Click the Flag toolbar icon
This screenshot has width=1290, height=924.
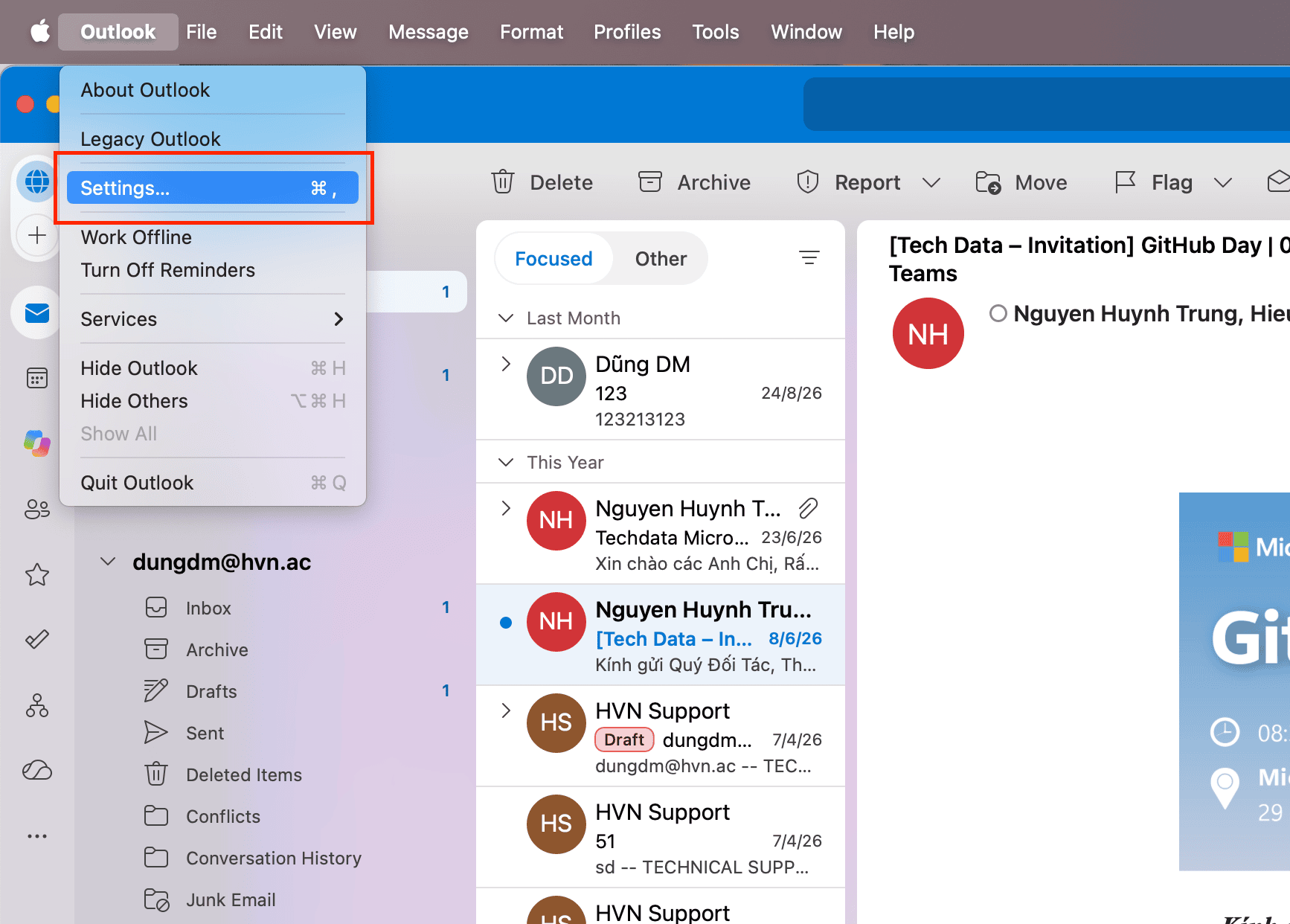(x=1125, y=182)
